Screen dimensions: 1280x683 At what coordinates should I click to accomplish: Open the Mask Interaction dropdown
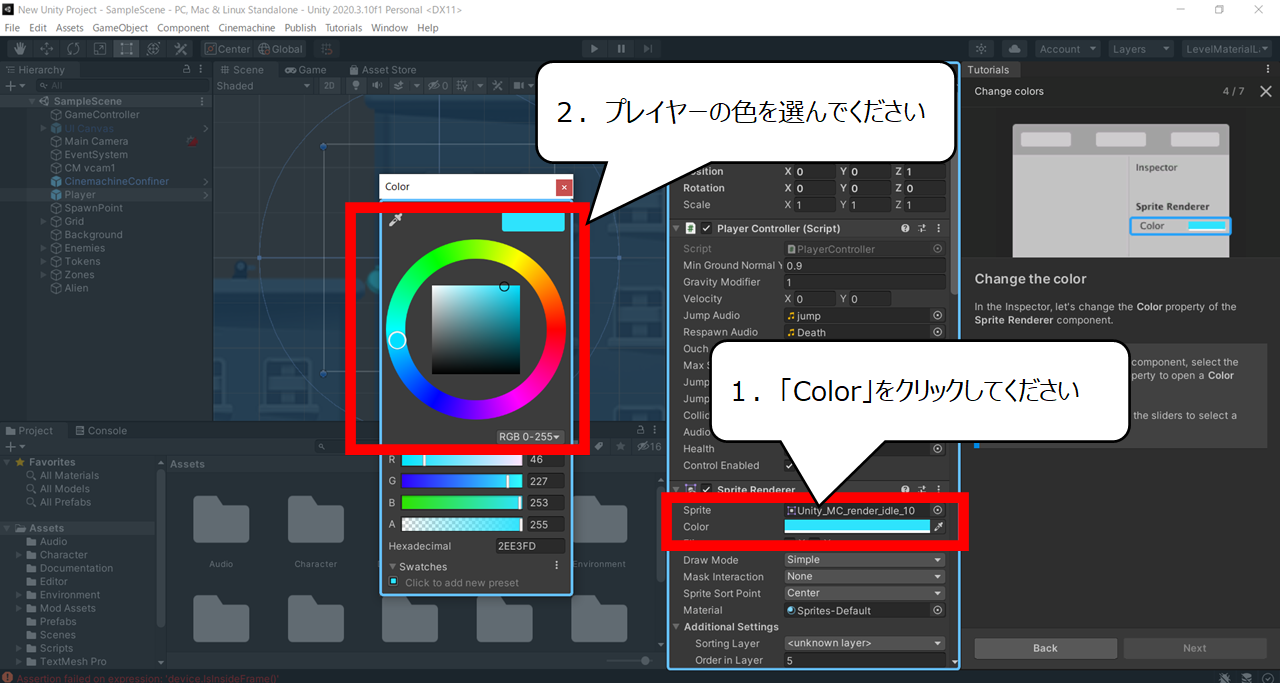(x=864, y=577)
